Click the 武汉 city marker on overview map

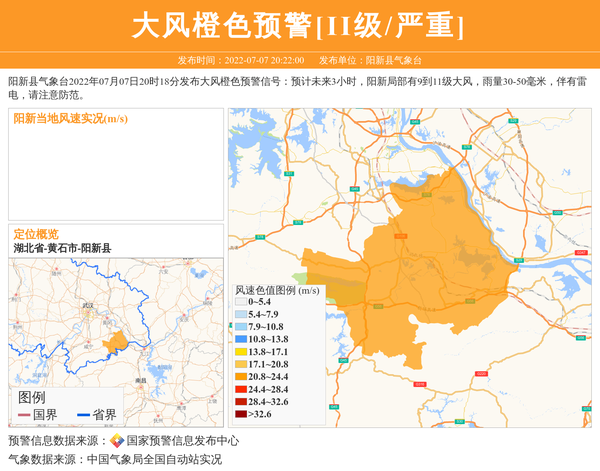point(87,311)
